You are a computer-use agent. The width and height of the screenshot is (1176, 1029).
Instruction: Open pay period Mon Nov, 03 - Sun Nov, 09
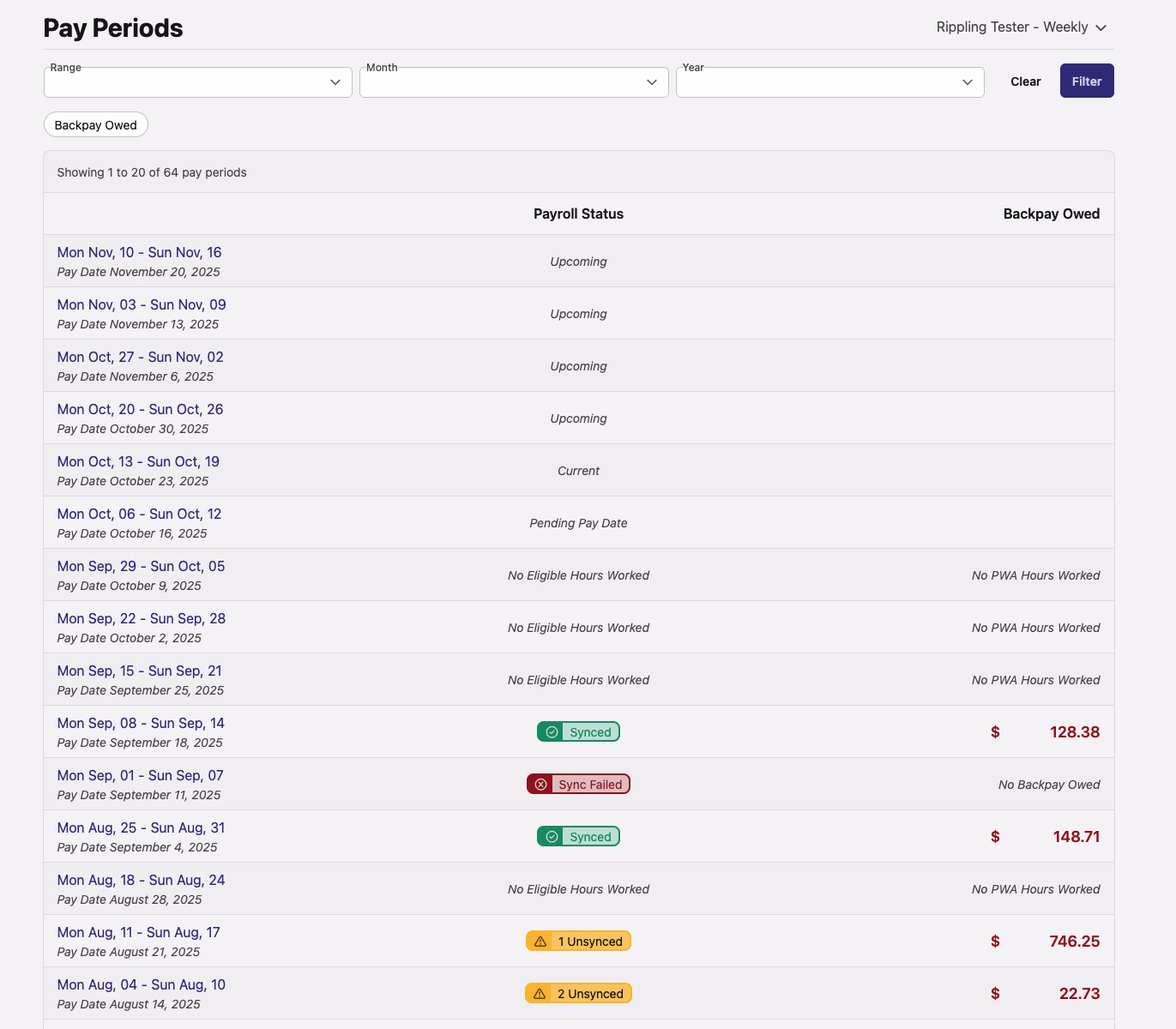coord(142,304)
